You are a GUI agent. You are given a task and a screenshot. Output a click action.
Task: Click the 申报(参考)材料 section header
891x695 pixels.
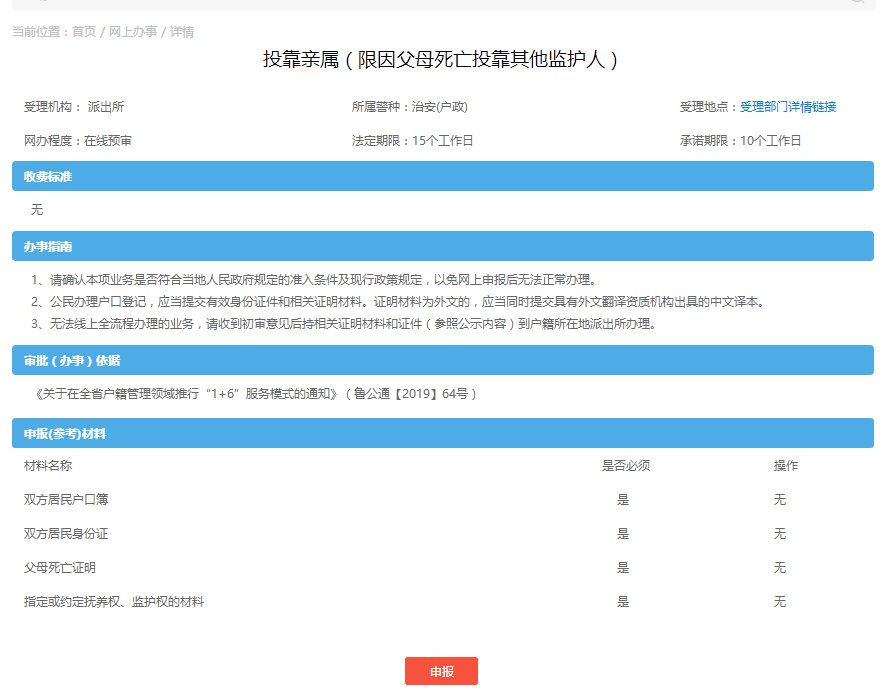coord(66,434)
